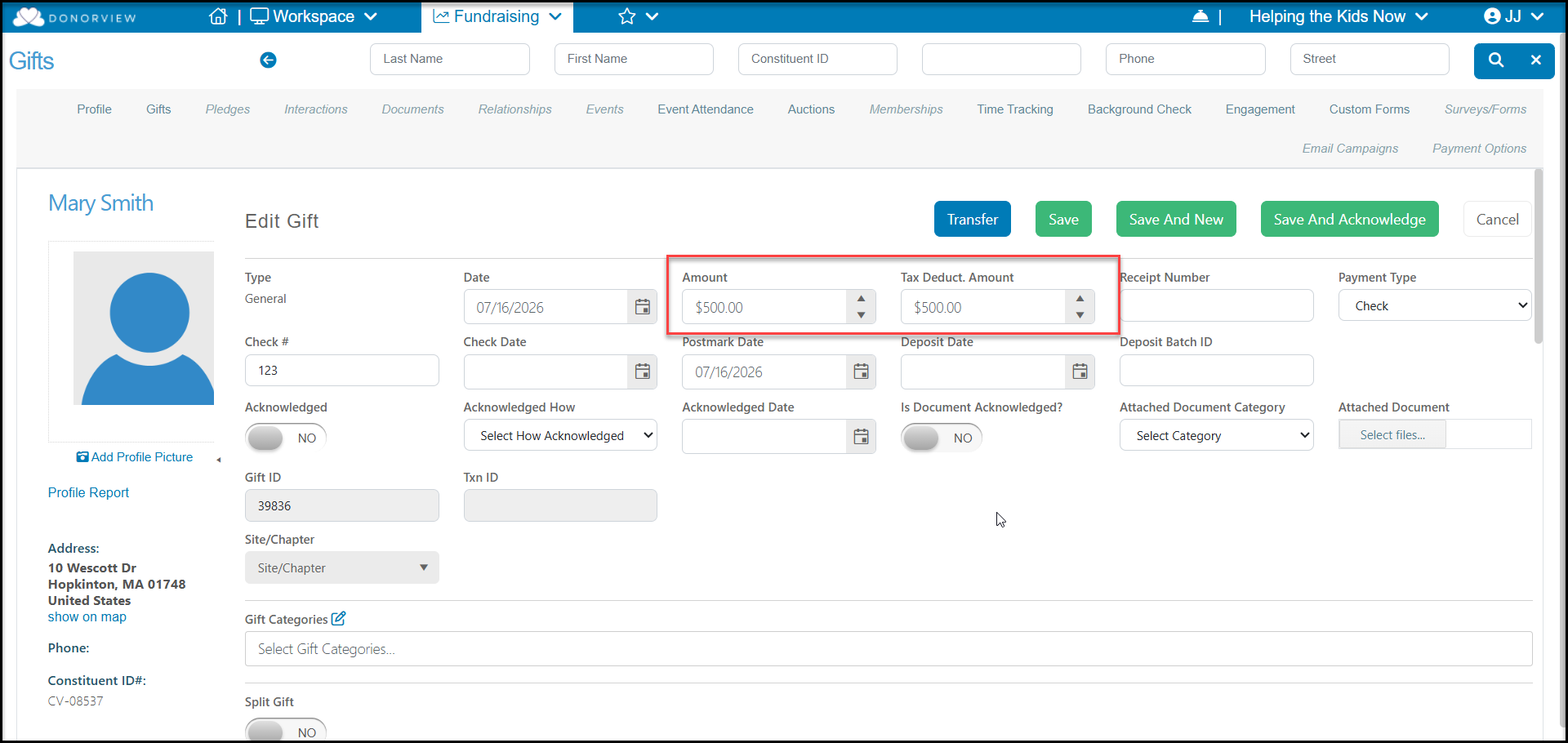Click the Receipt Number field

point(1216,305)
